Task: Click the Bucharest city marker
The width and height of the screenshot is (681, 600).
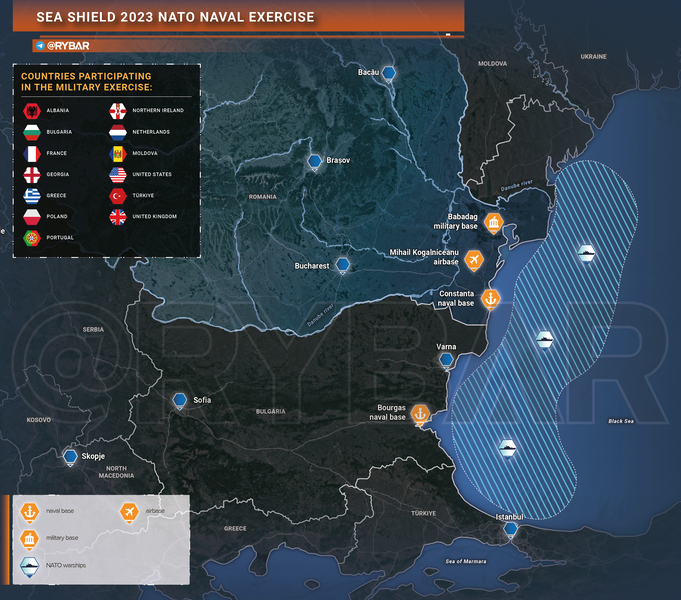Action: [x=343, y=265]
